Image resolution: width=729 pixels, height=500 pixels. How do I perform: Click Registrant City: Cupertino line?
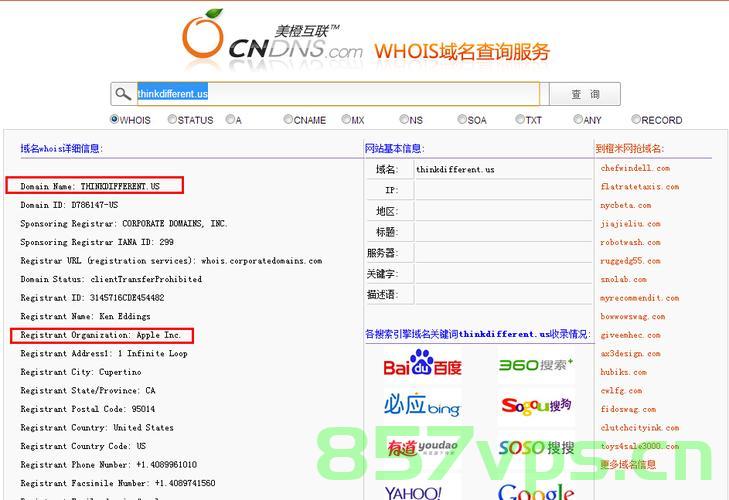point(81,372)
